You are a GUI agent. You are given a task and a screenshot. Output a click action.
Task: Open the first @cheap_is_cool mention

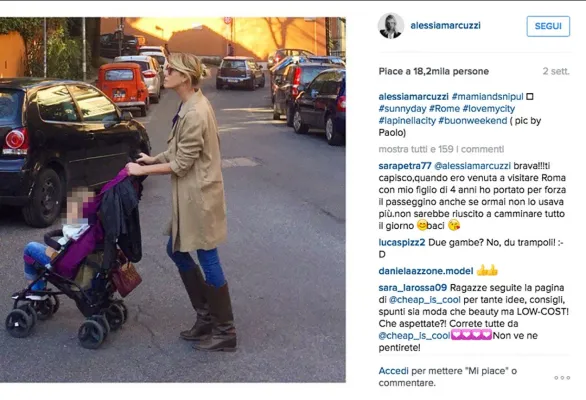[x=425, y=299]
